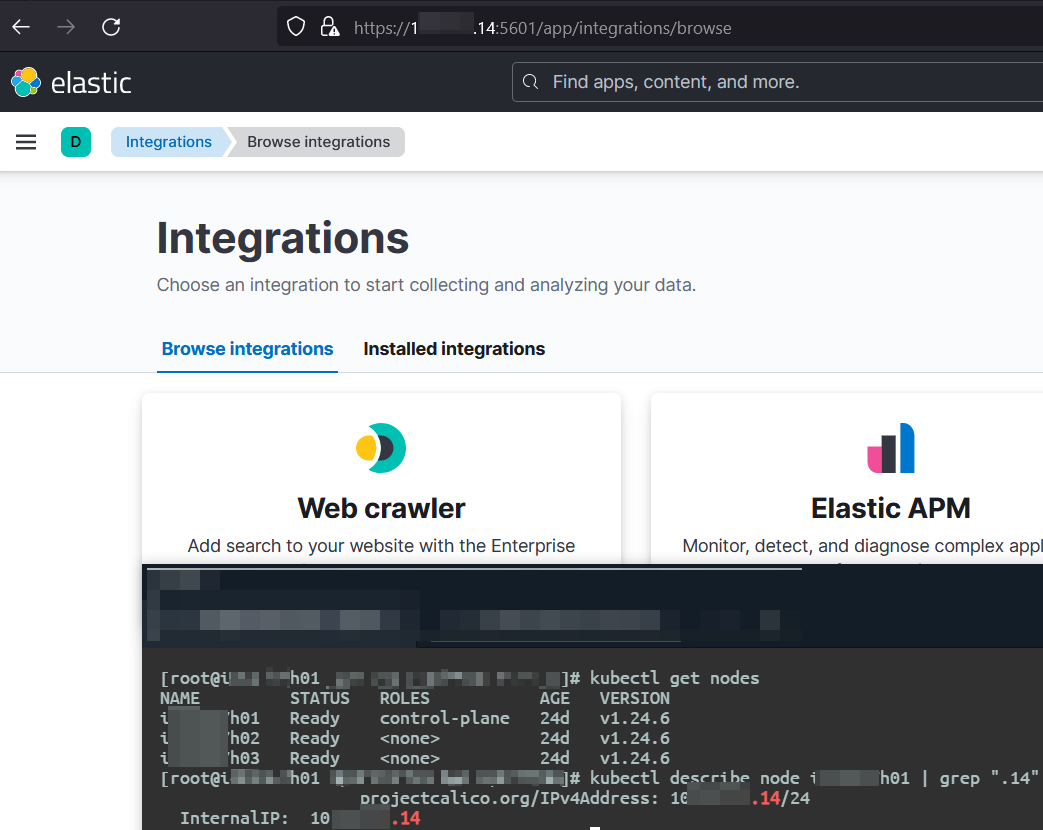1043x830 pixels.
Task: Click the Integrations breadcrumb
Action: point(168,142)
